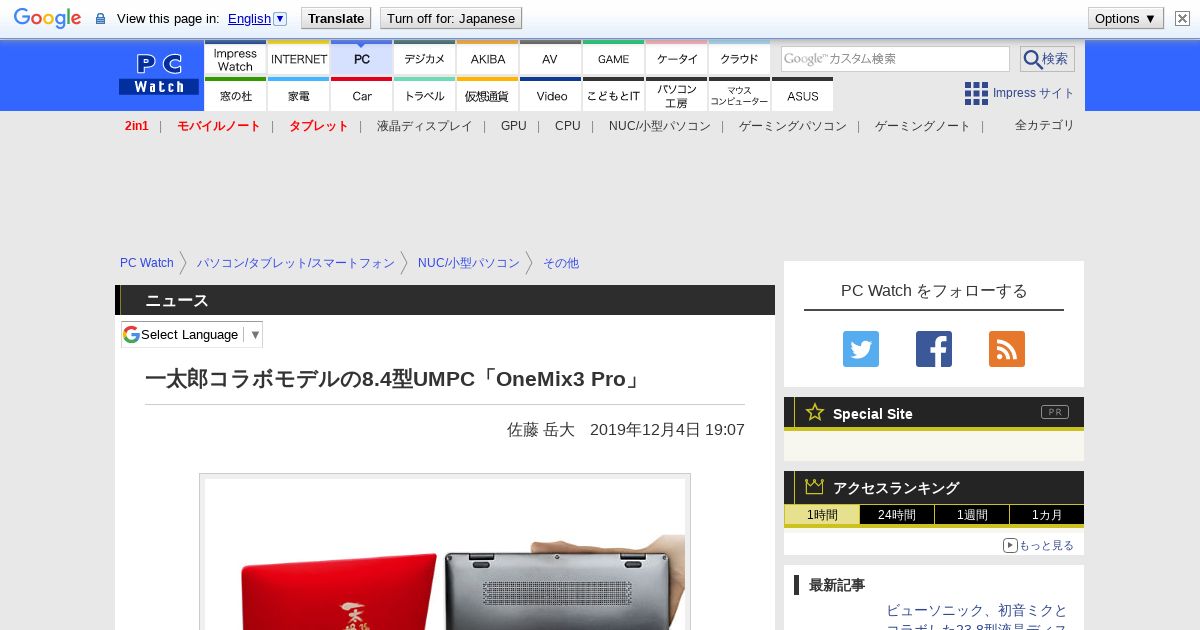
Task: Open the Impress Watch tab
Action: [x=235, y=58]
